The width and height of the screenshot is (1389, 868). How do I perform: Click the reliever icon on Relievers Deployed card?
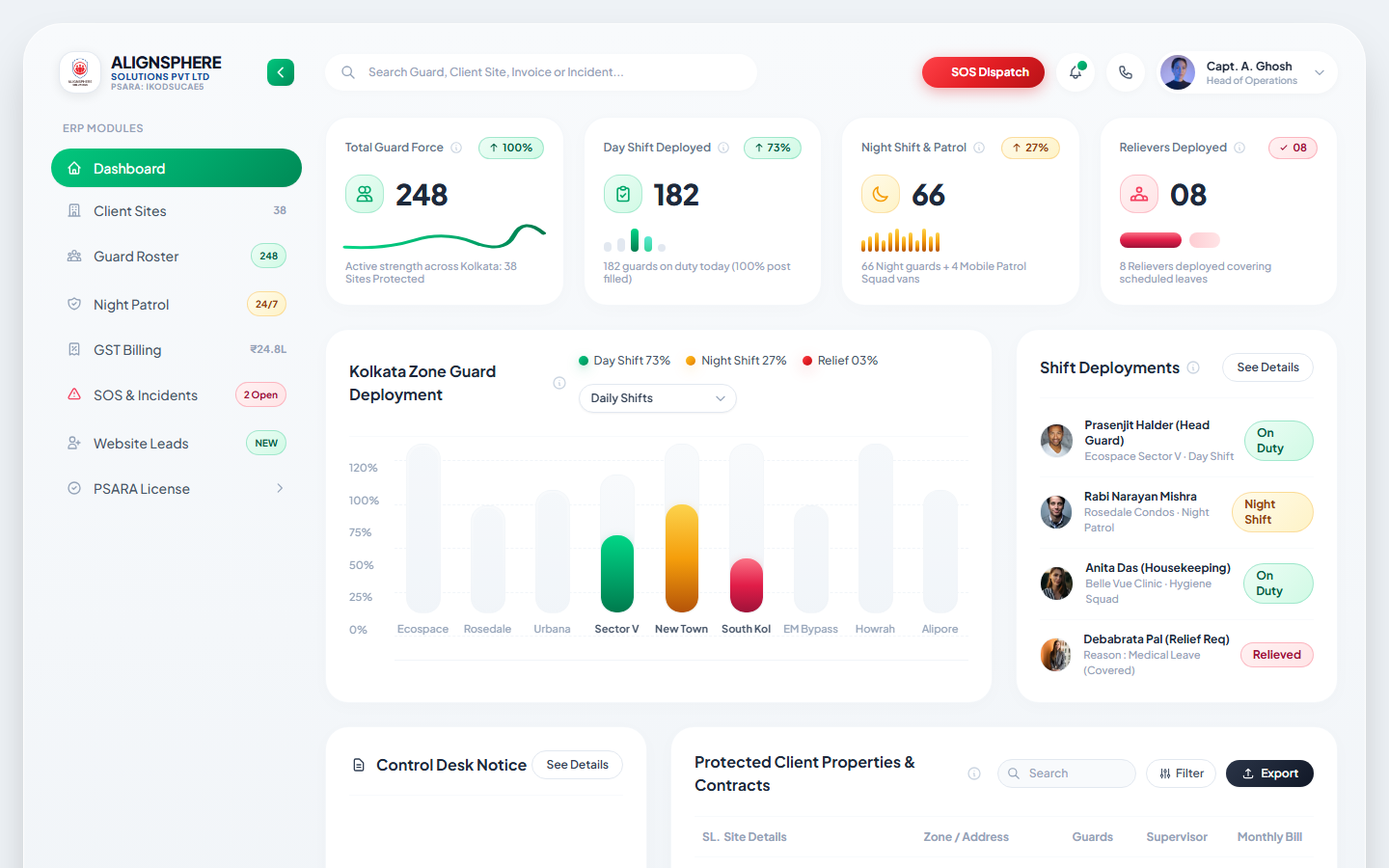click(1139, 195)
